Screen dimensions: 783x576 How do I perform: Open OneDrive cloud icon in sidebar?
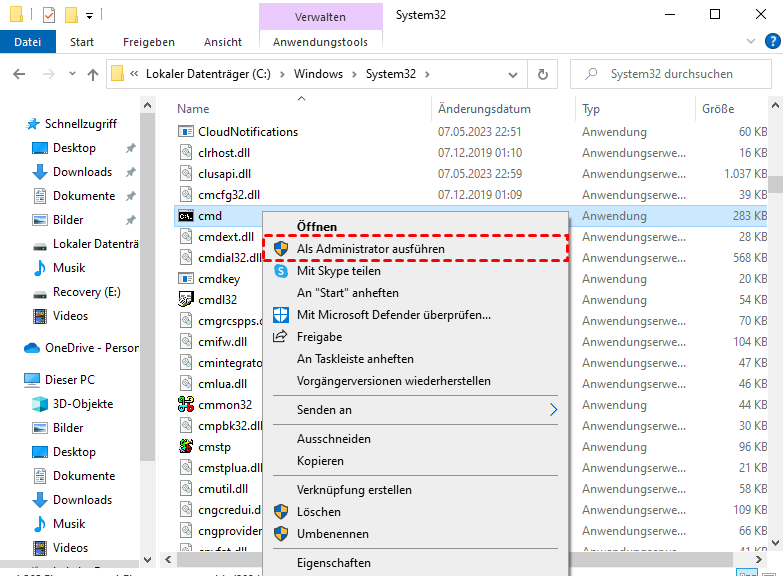point(32,348)
